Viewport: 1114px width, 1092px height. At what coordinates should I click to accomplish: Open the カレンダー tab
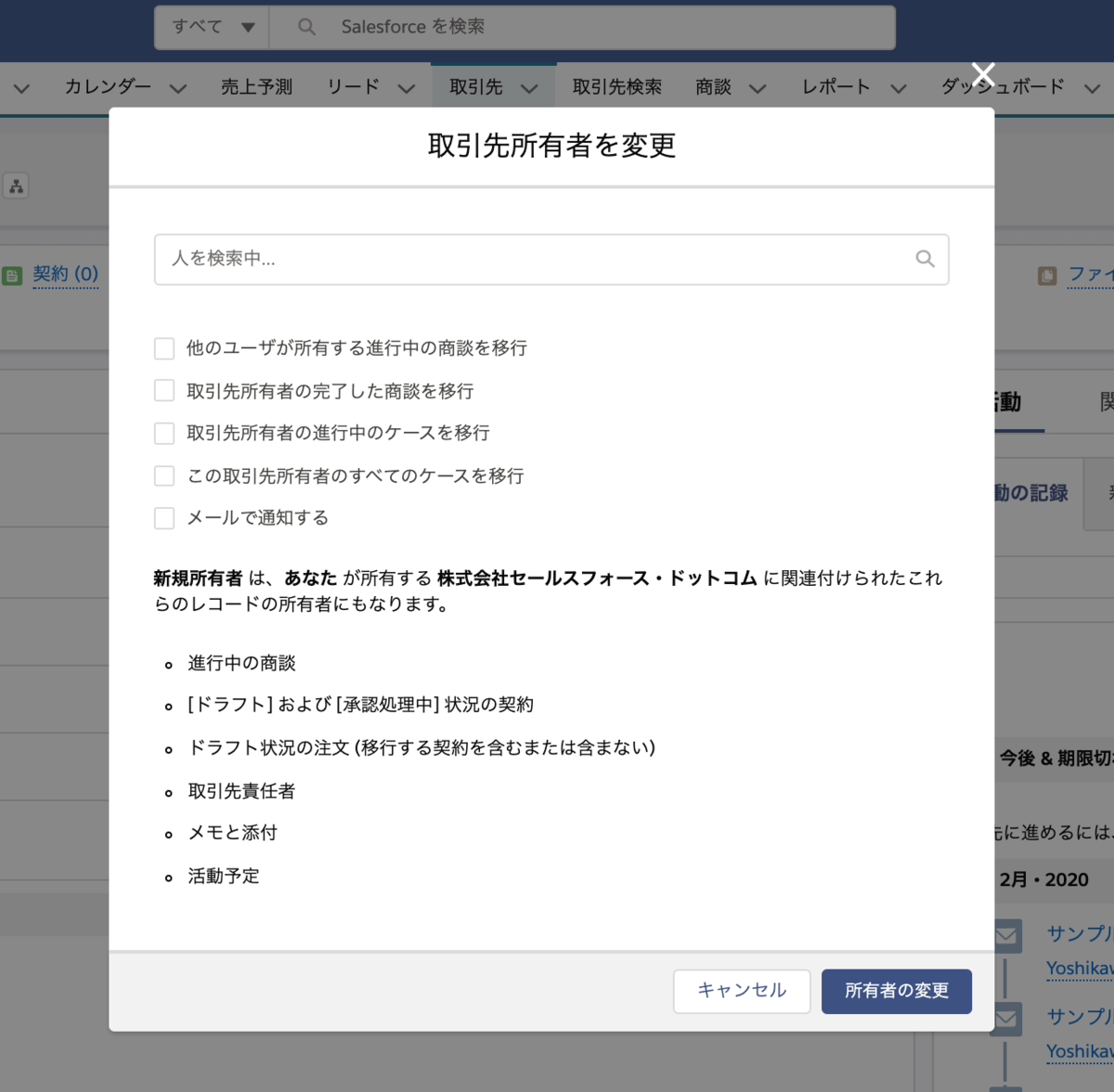click(108, 86)
